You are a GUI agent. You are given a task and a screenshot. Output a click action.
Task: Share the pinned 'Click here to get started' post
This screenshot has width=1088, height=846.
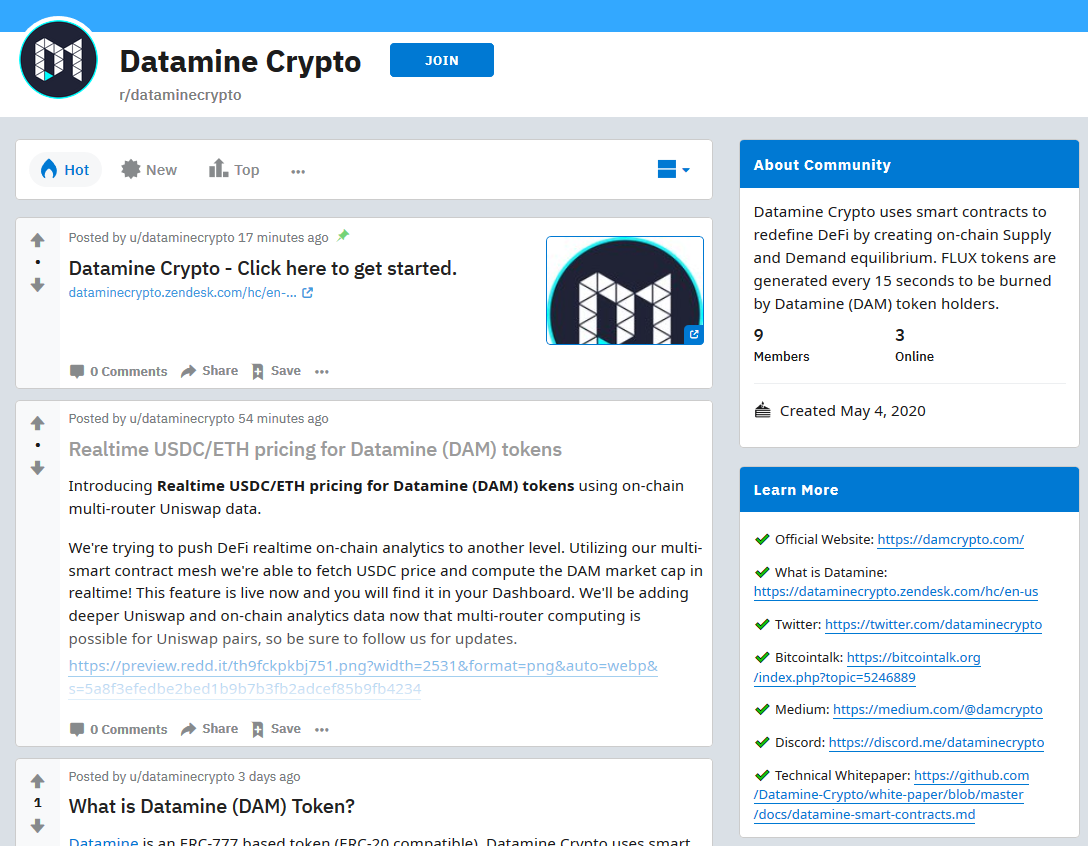pyautogui.click(x=209, y=371)
